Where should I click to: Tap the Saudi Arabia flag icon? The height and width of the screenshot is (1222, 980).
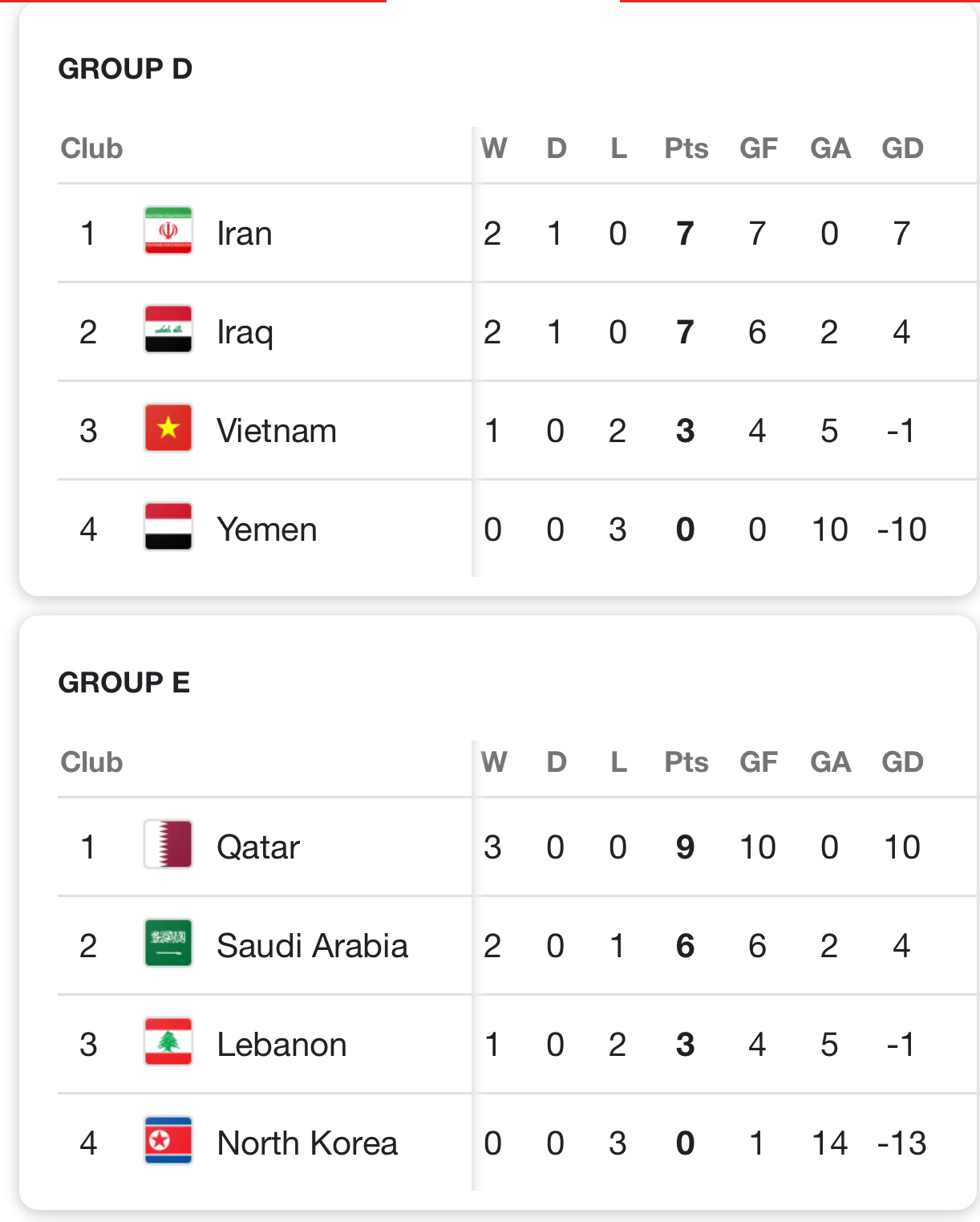click(x=168, y=944)
